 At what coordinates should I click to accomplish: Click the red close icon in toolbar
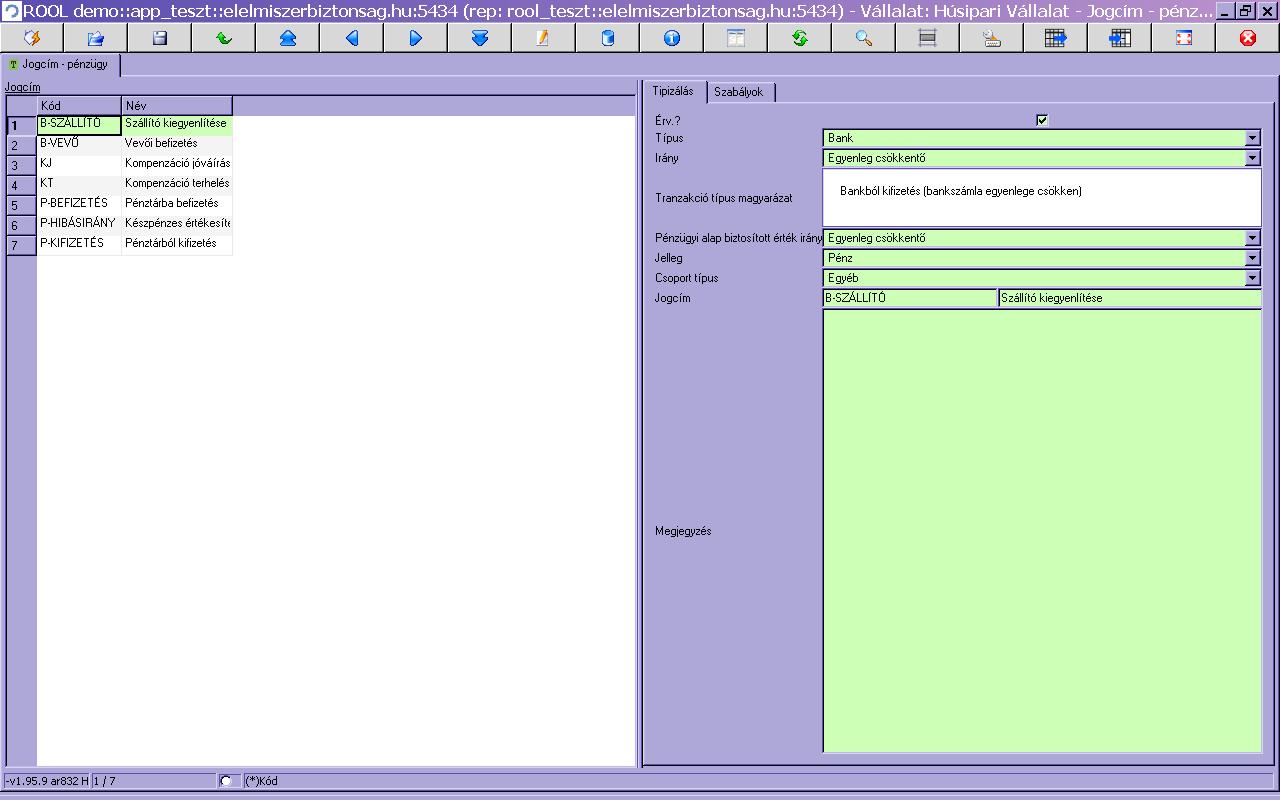coord(1247,38)
